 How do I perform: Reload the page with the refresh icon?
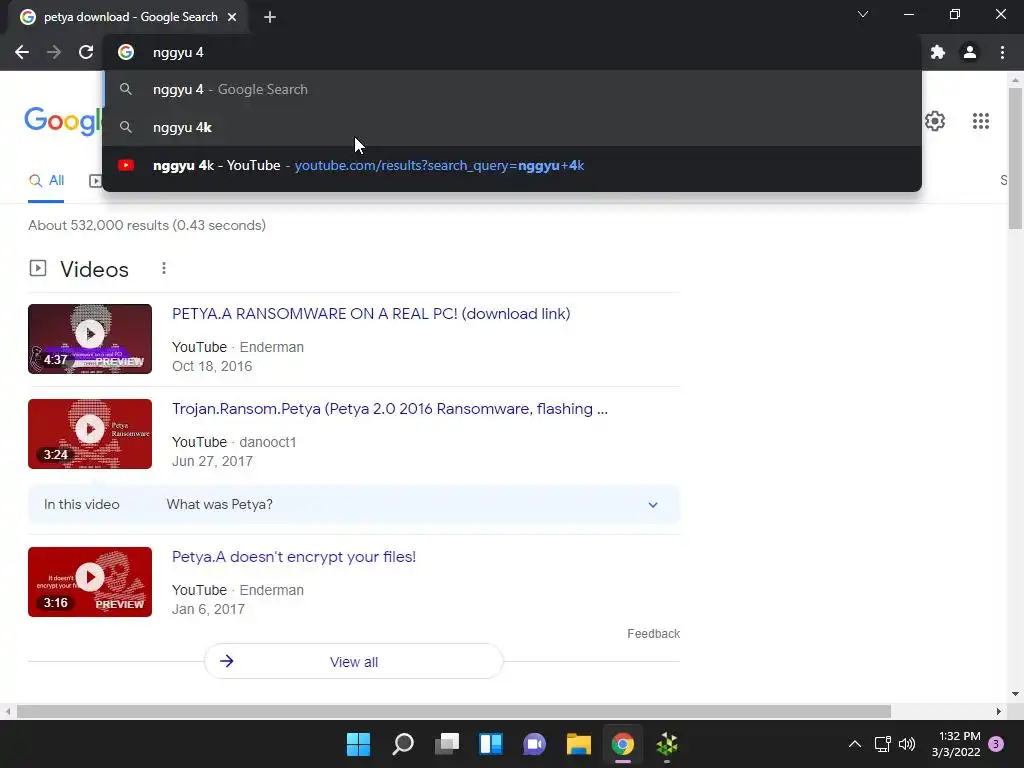[86, 52]
